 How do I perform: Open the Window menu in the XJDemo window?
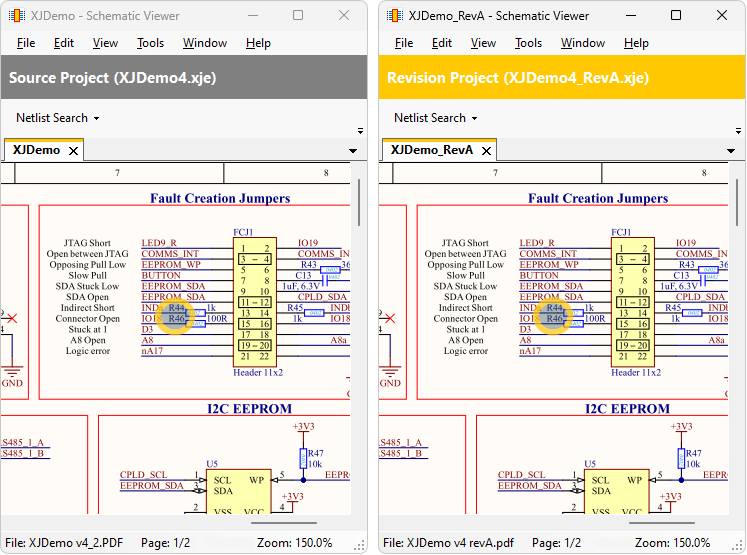click(205, 43)
